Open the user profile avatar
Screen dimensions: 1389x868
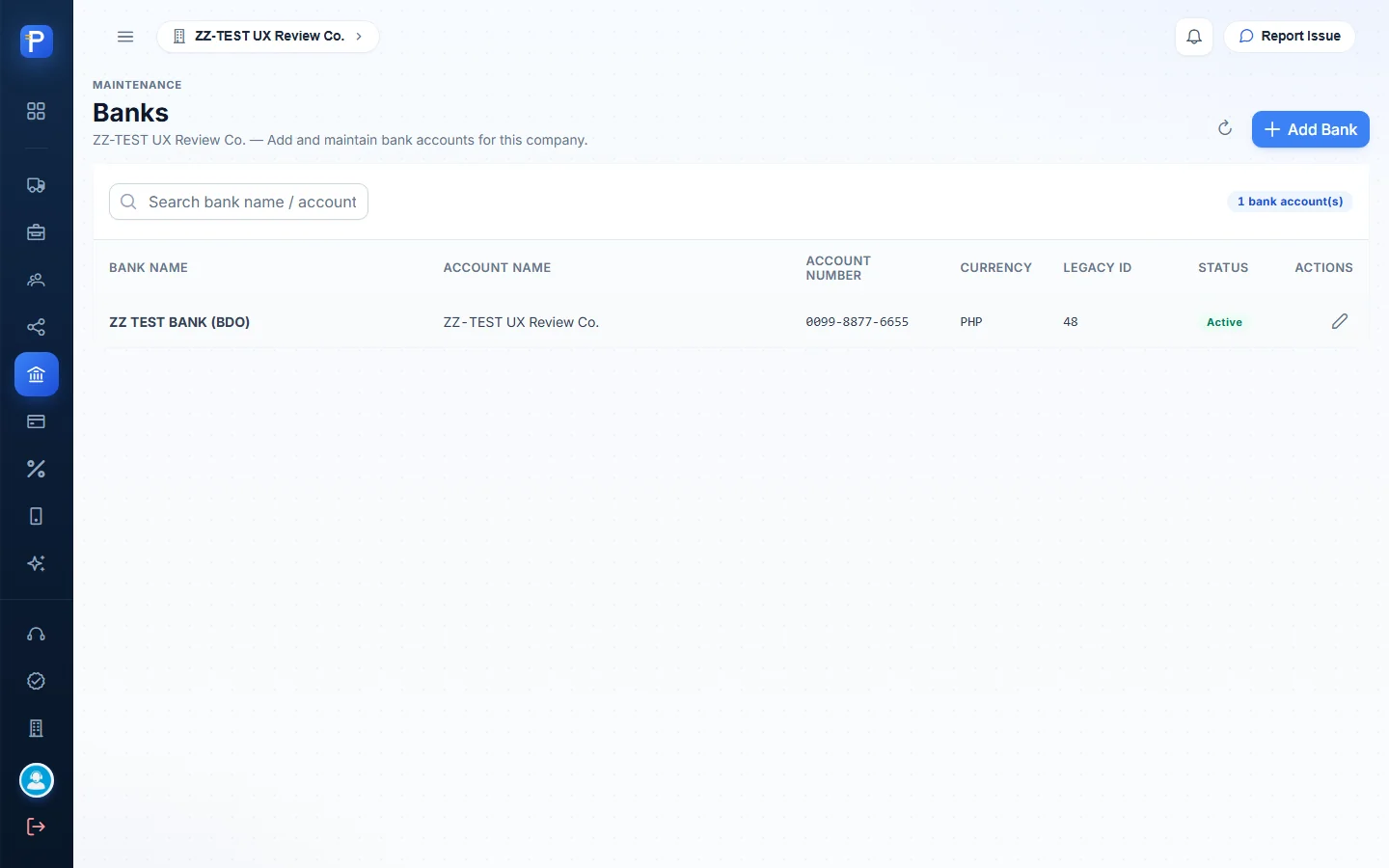(x=37, y=780)
